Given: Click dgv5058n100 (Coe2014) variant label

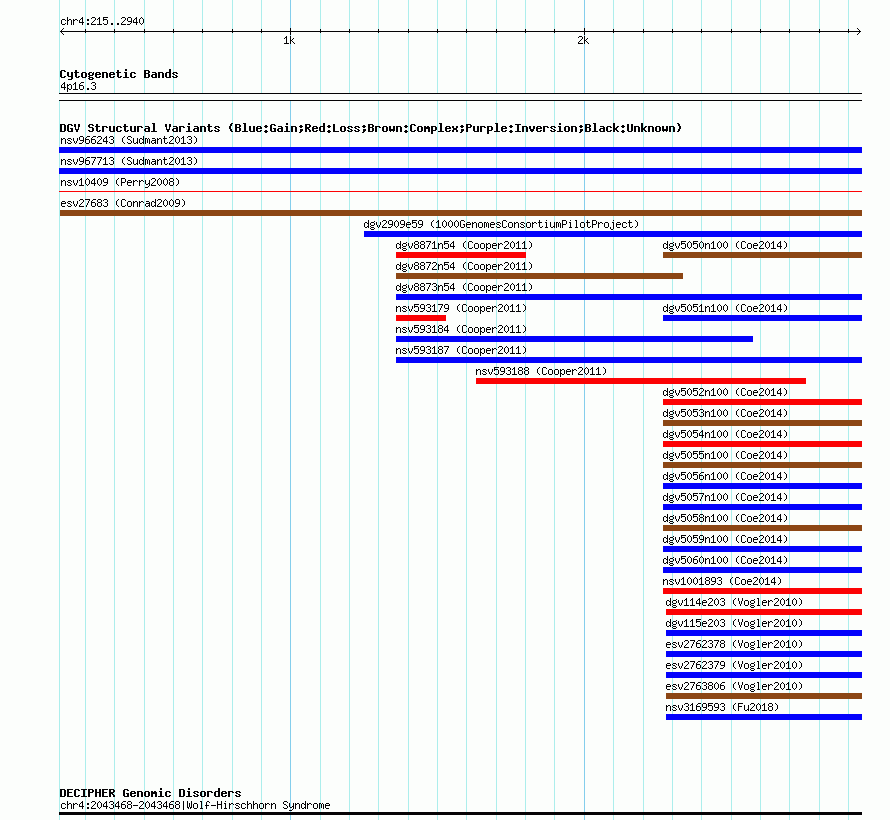Looking at the screenshot, I should (725, 518).
